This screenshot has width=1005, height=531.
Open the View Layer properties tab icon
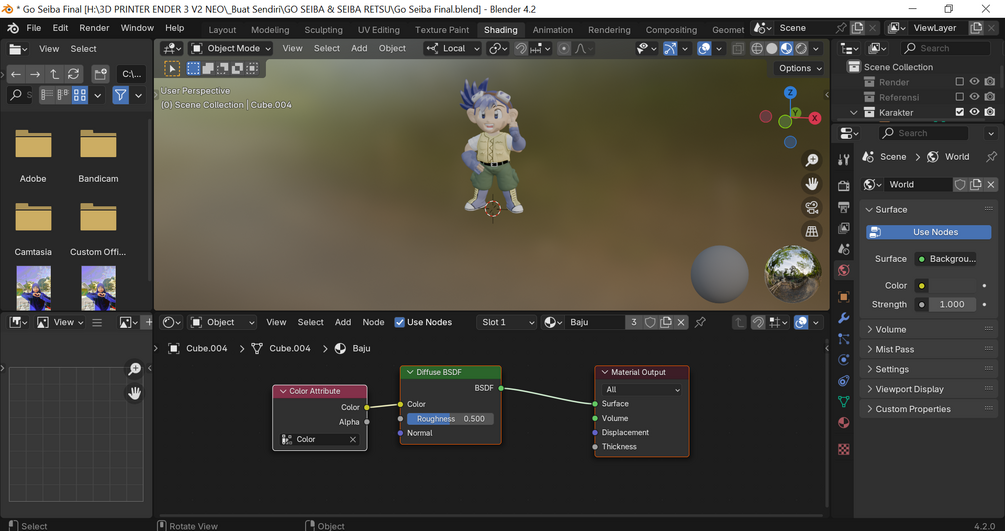pos(843,228)
